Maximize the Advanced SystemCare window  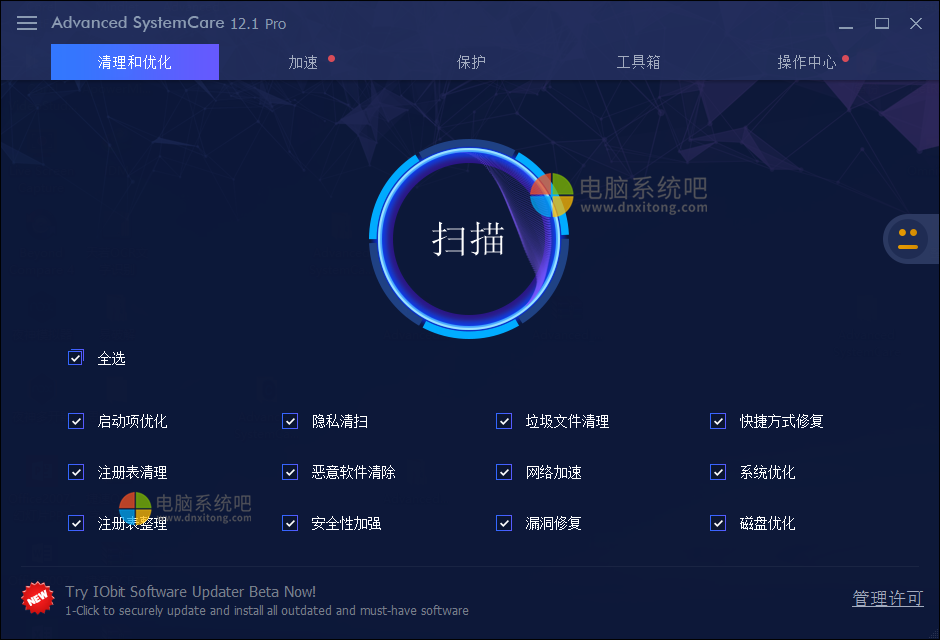point(881,23)
